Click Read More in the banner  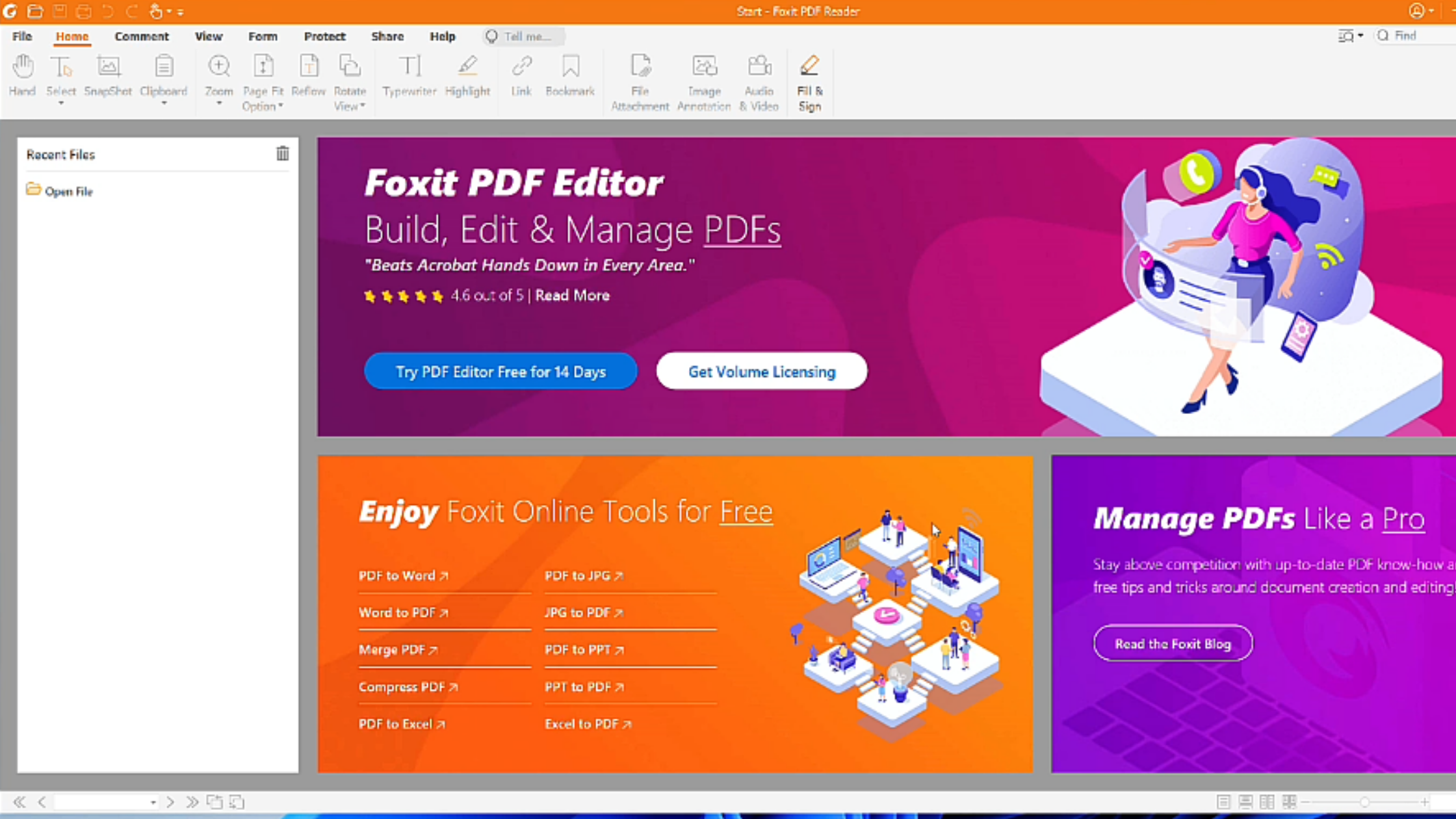tap(573, 296)
